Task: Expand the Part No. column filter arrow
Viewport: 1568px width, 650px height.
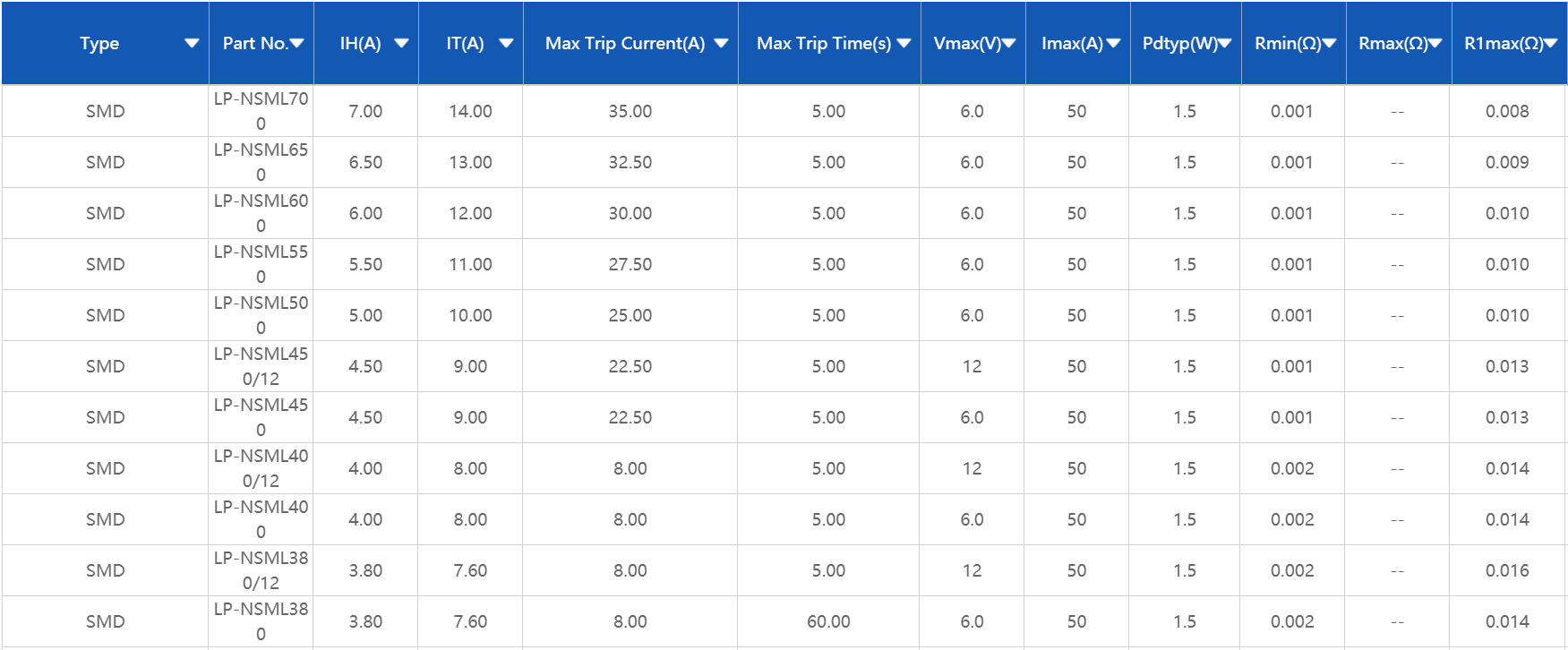Action: (297, 43)
